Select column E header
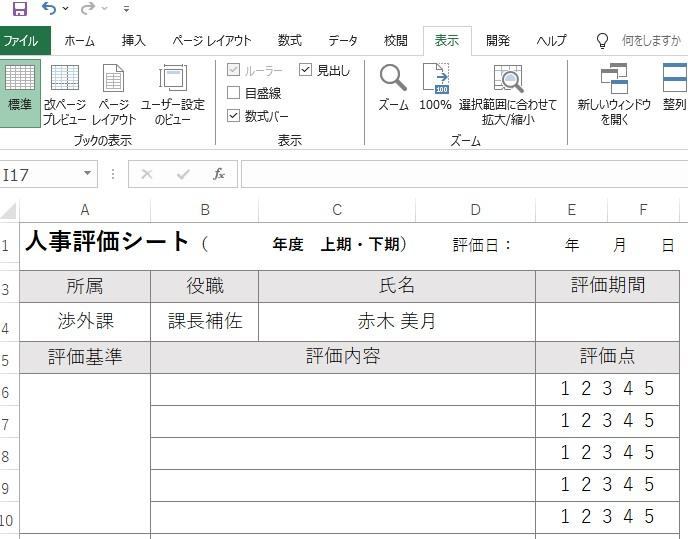The image size is (688, 539). pyautogui.click(x=572, y=210)
